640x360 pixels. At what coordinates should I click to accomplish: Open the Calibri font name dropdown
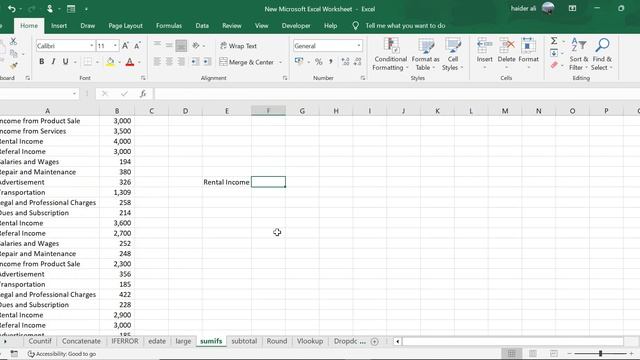(91, 46)
